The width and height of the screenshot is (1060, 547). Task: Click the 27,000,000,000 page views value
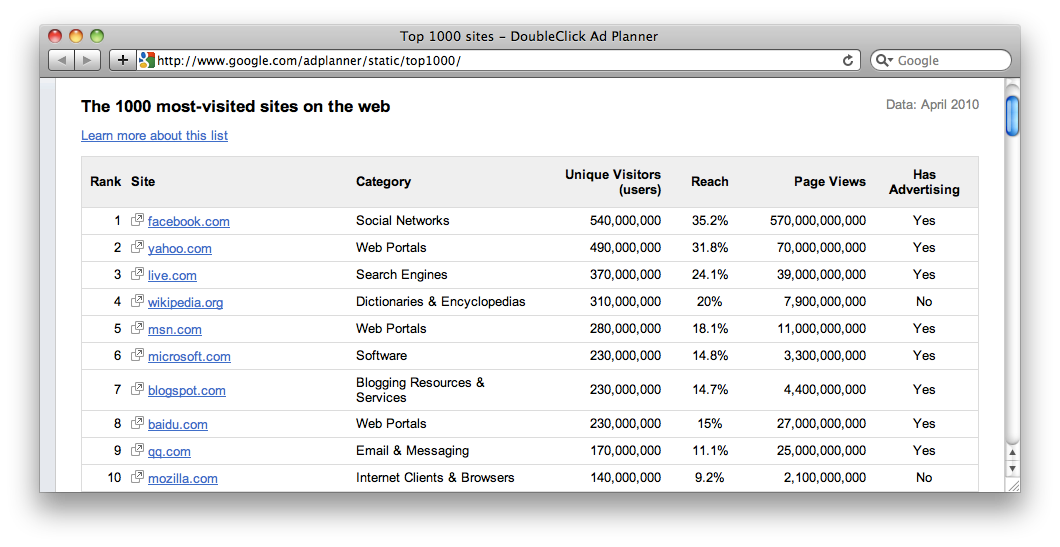[821, 423]
